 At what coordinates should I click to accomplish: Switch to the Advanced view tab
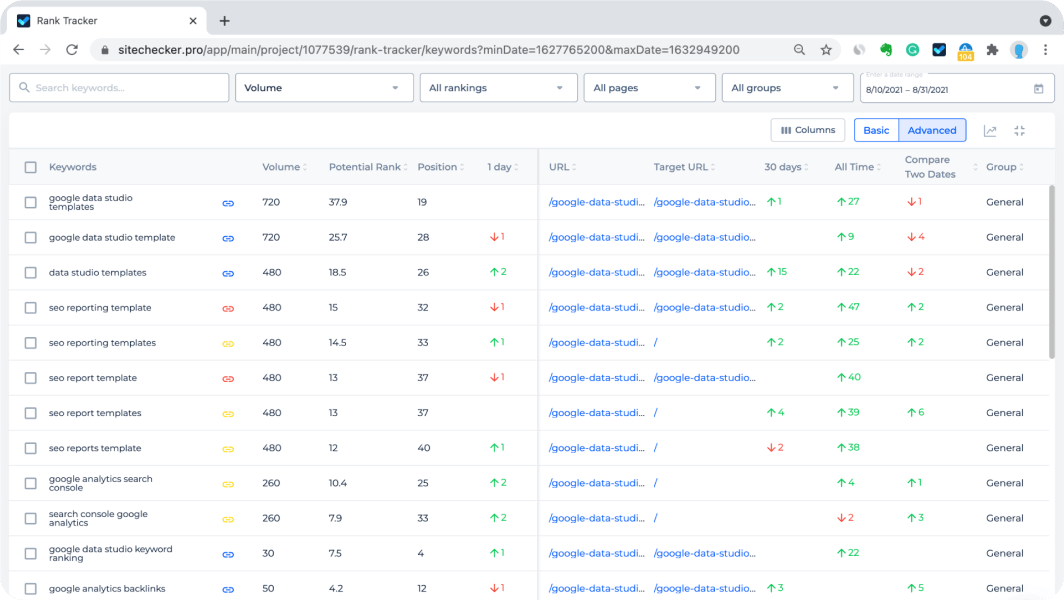932,130
